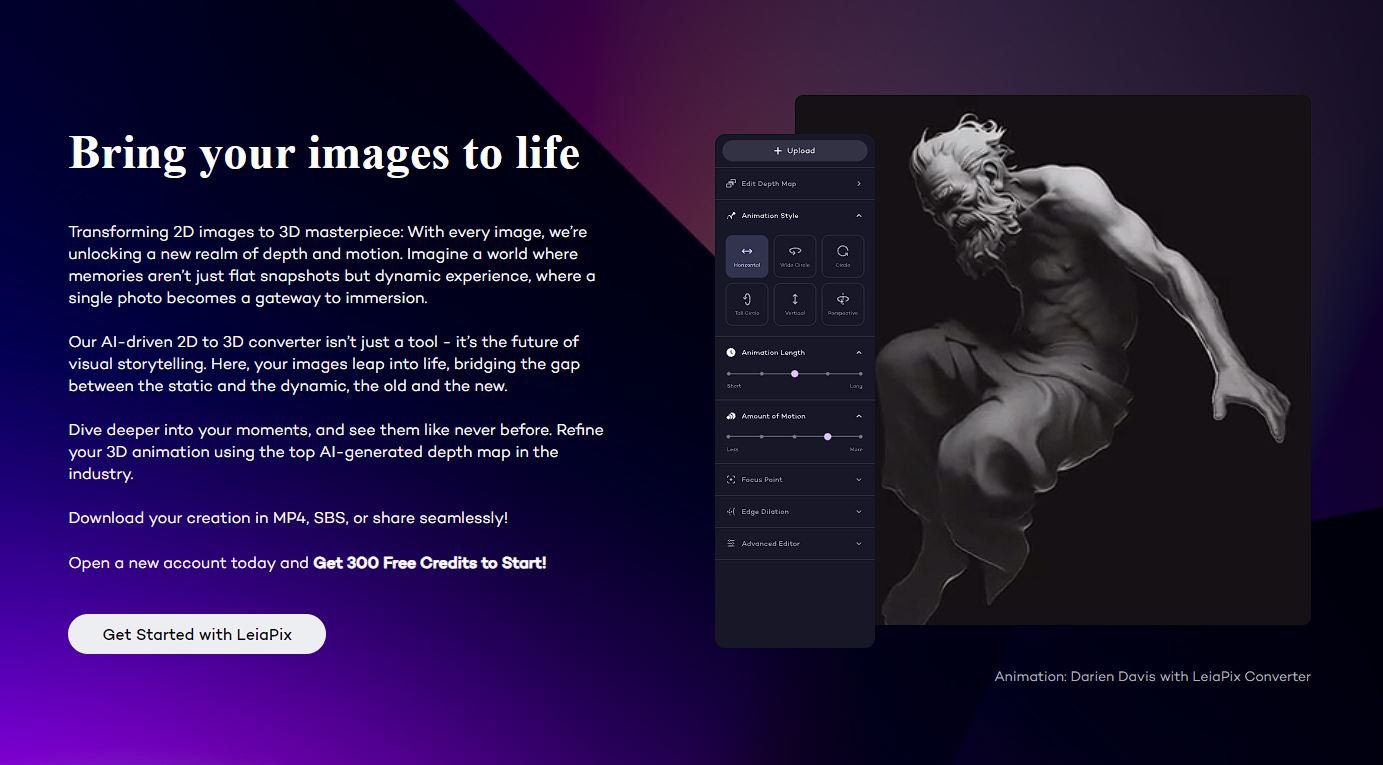1383x765 pixels.
Task: Expand the Focus Point section
Action: click(859, 480)
